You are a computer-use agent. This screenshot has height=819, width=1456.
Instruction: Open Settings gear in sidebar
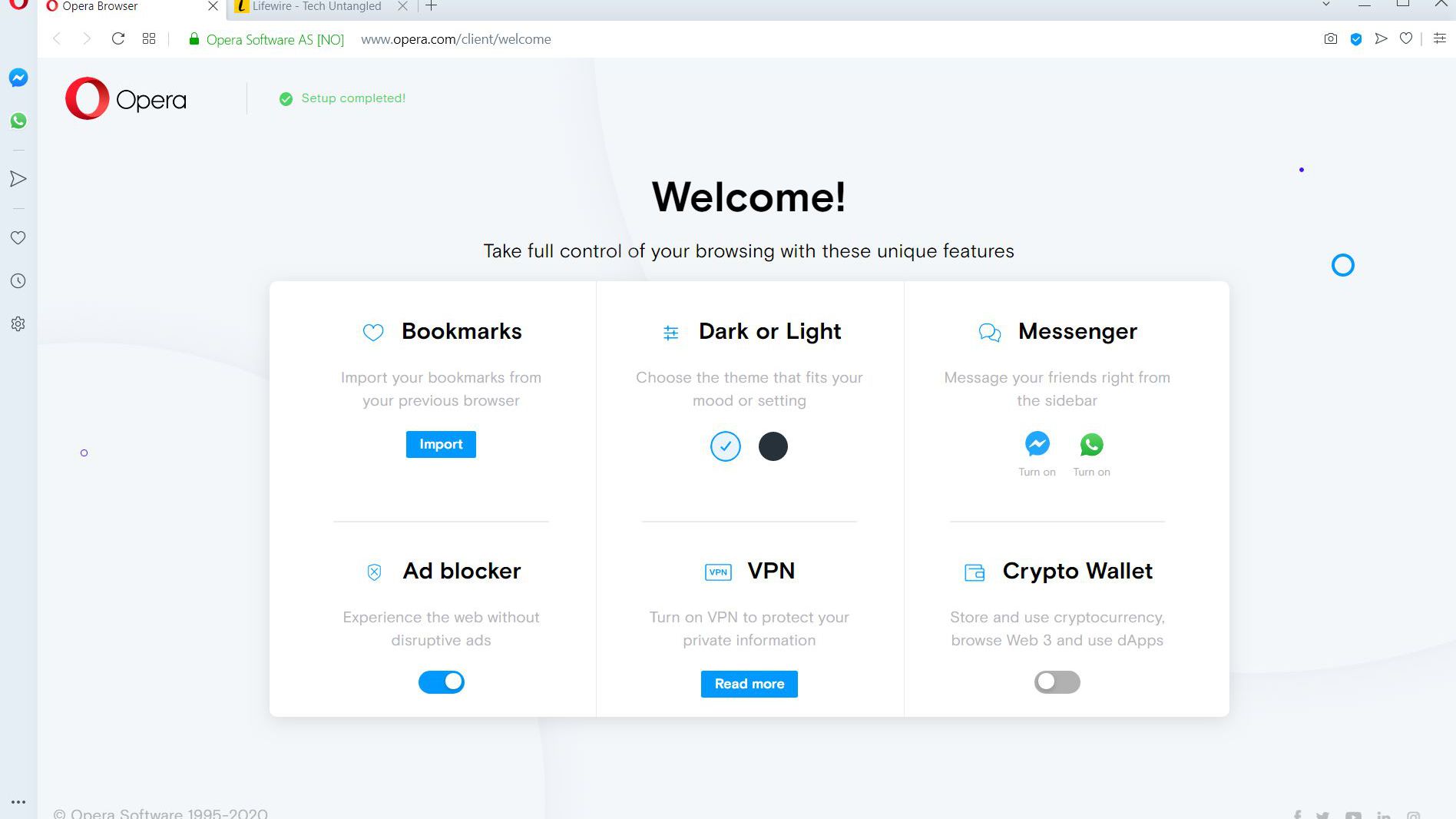[18, 324]
